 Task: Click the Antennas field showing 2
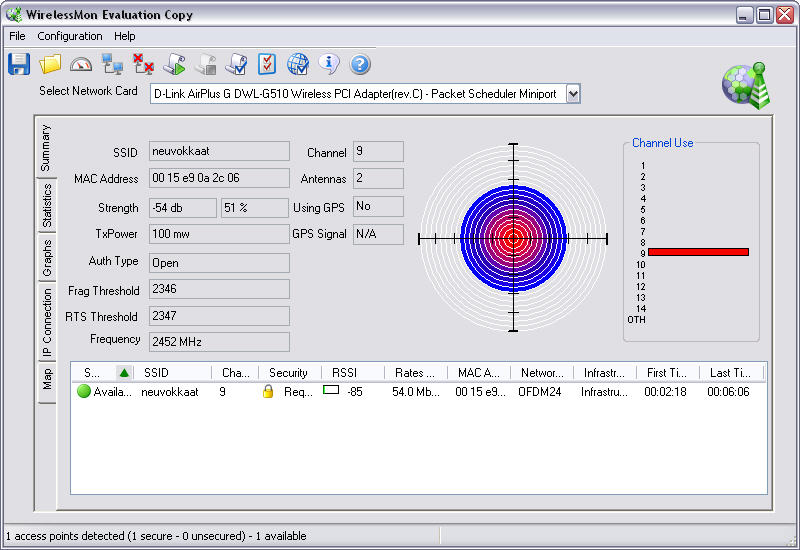[379, 178]
